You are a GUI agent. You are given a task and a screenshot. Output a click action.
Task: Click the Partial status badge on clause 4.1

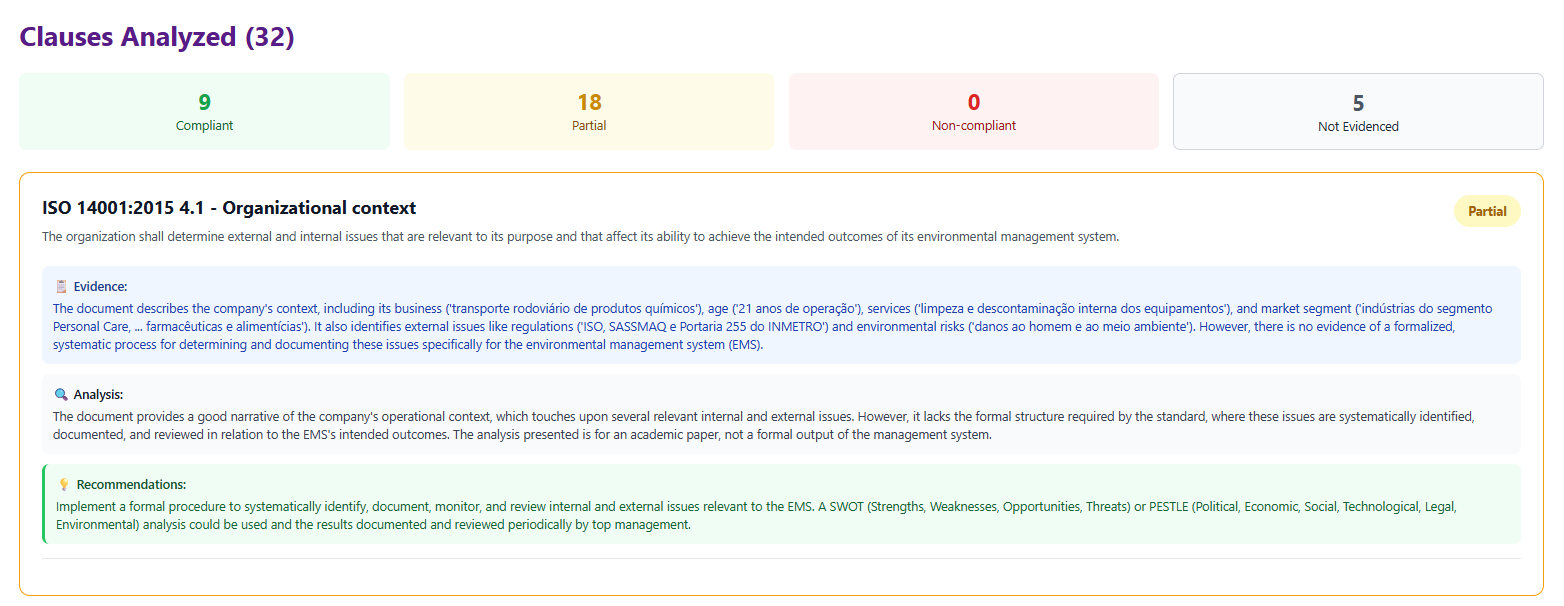1487,211
